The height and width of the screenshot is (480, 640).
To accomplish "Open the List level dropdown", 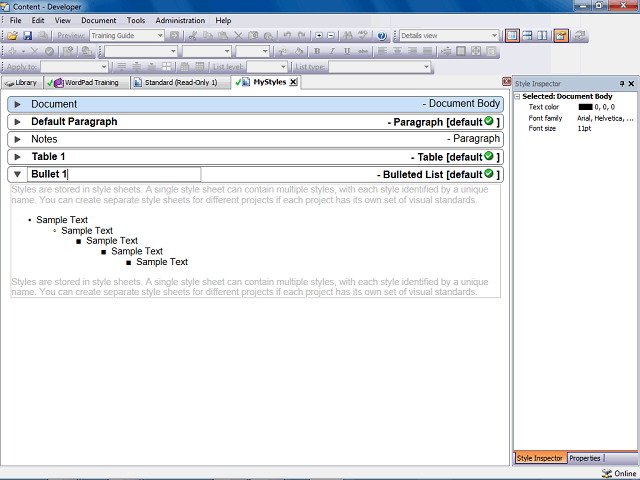I will click(x=283, y=67).
